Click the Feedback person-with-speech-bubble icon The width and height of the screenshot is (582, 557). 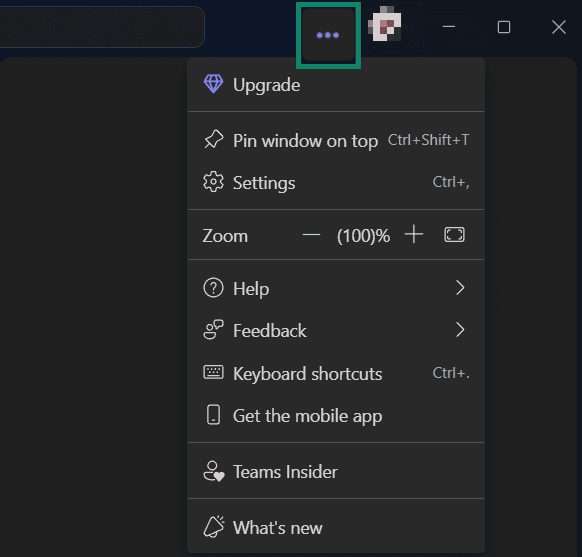213,330
